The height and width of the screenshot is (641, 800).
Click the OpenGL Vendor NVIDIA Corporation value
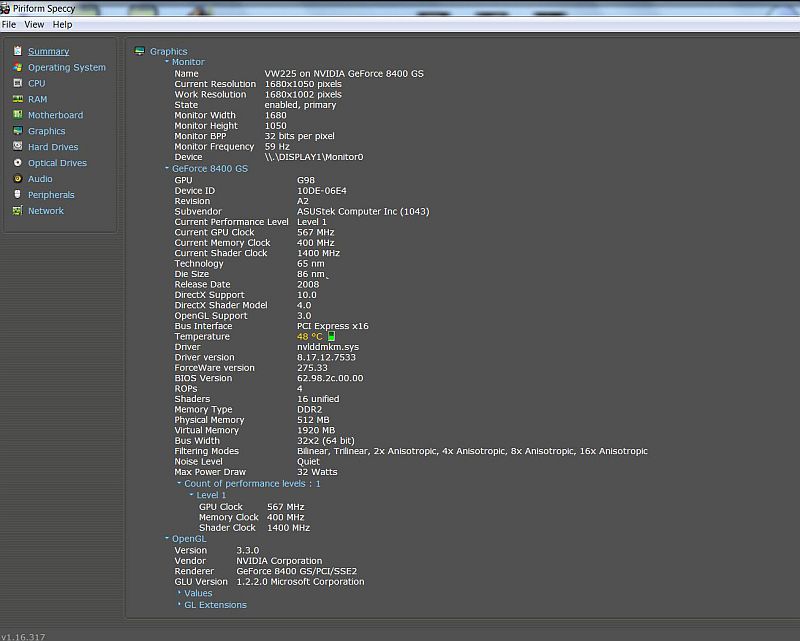pyautogui.click(x=279, y=561)
